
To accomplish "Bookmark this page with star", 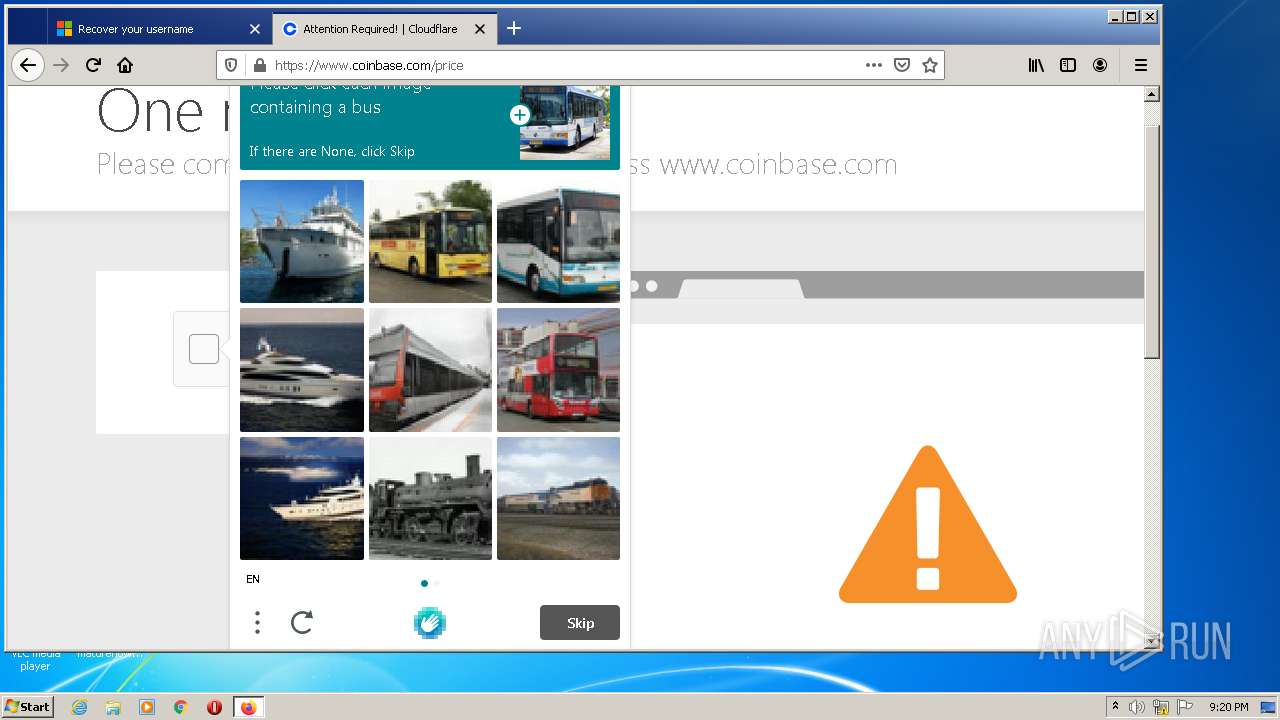I will click(930, 65).
